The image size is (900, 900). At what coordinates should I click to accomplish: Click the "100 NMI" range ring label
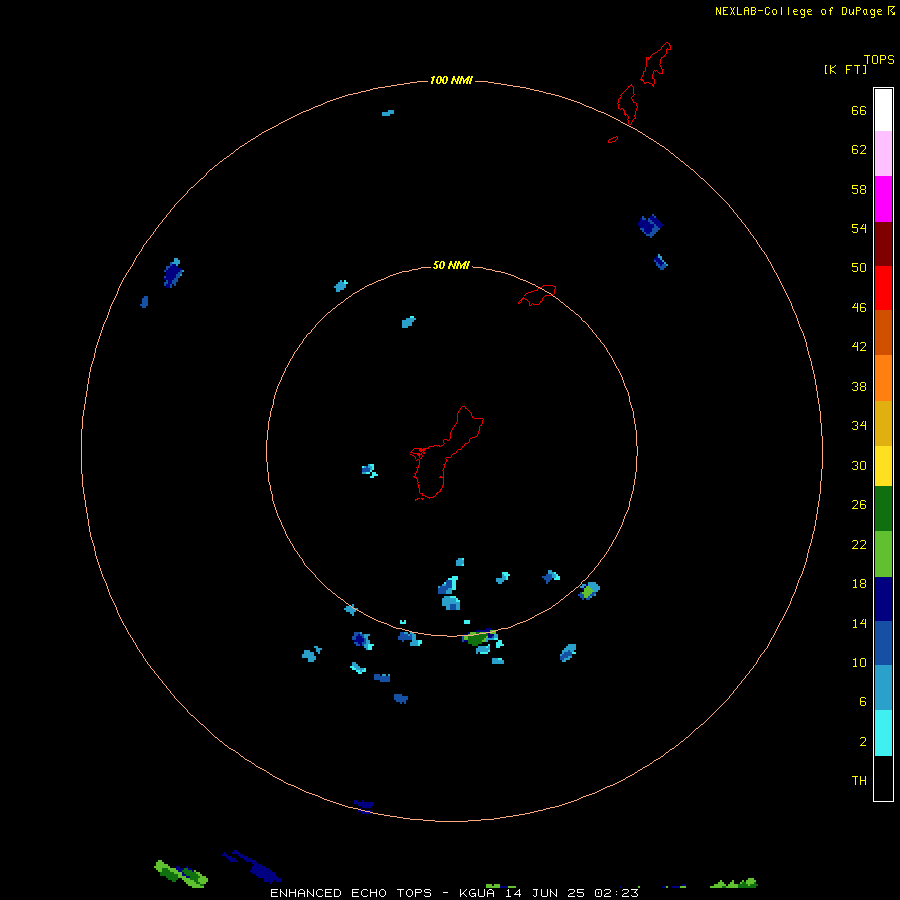pos(451,80)
